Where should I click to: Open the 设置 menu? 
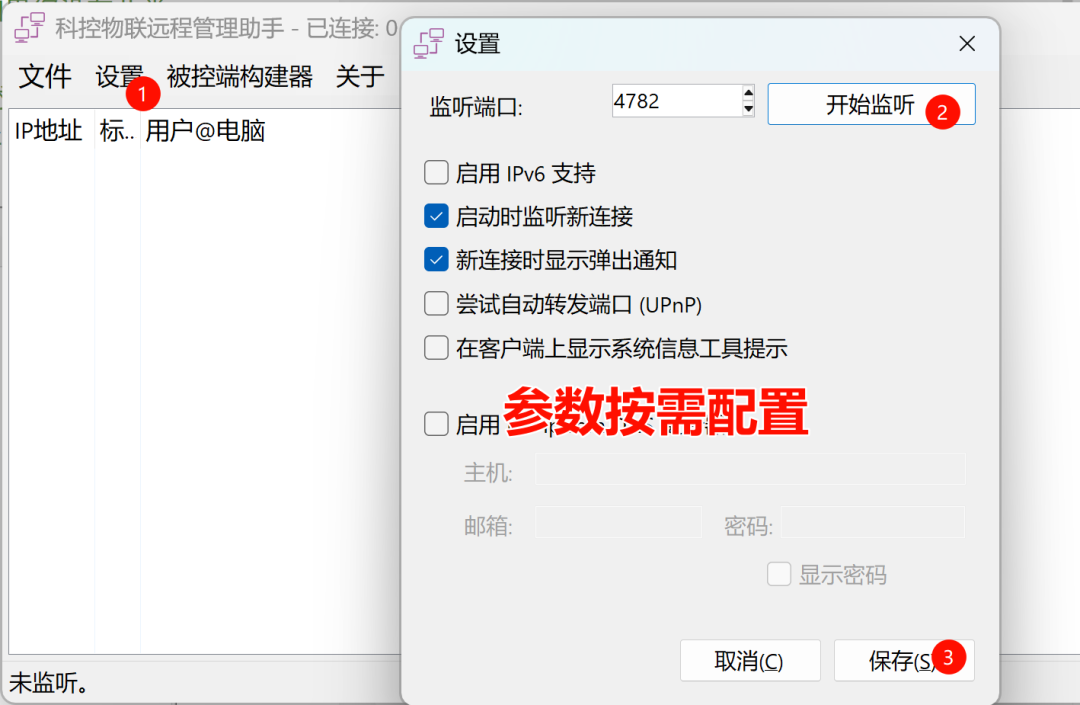(118, 76)
